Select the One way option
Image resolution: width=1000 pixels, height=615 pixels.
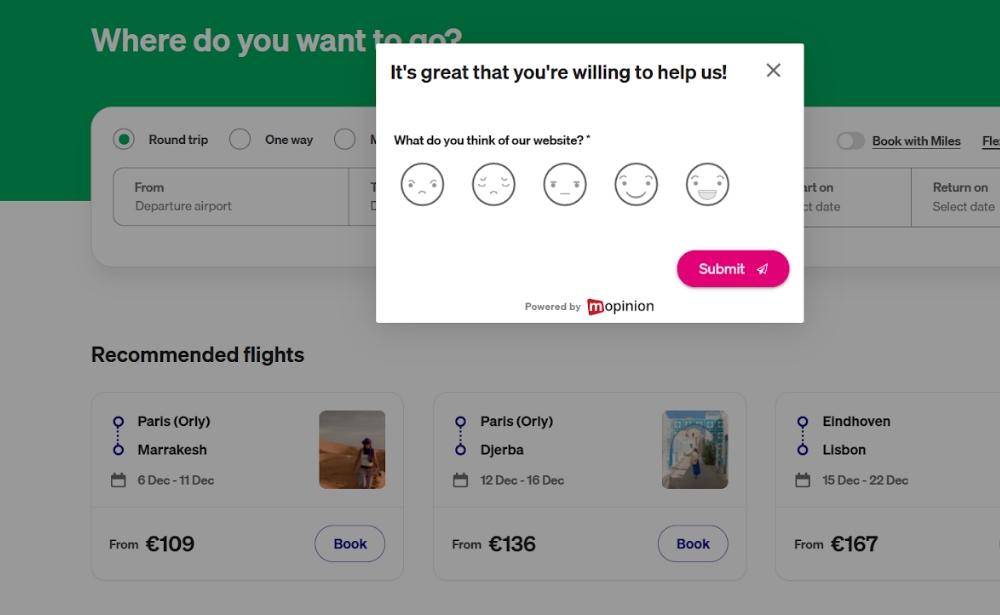click(240, 139)
